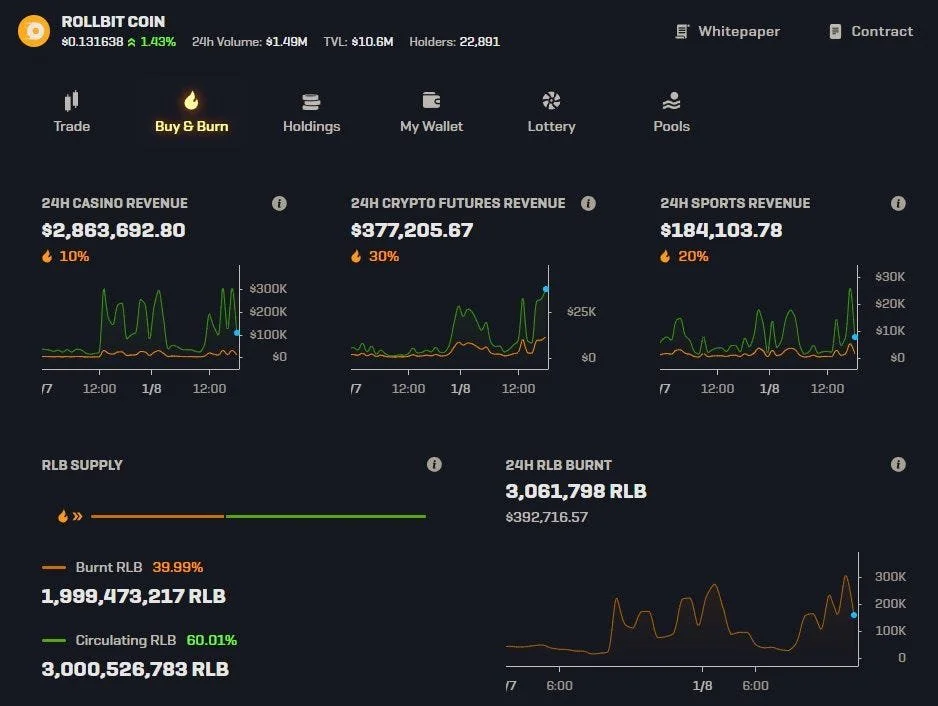Click the orange burnt segment of supply bar
Viewport: 938px width, 706px height.
(157, 516)
